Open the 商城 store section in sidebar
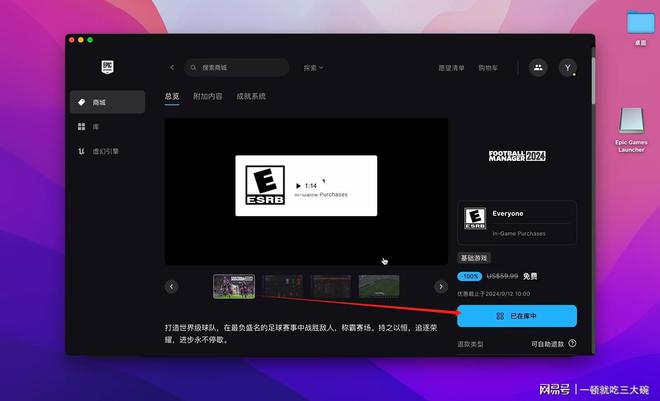Viewport: 660px width, 401px height. pos(107,102)
